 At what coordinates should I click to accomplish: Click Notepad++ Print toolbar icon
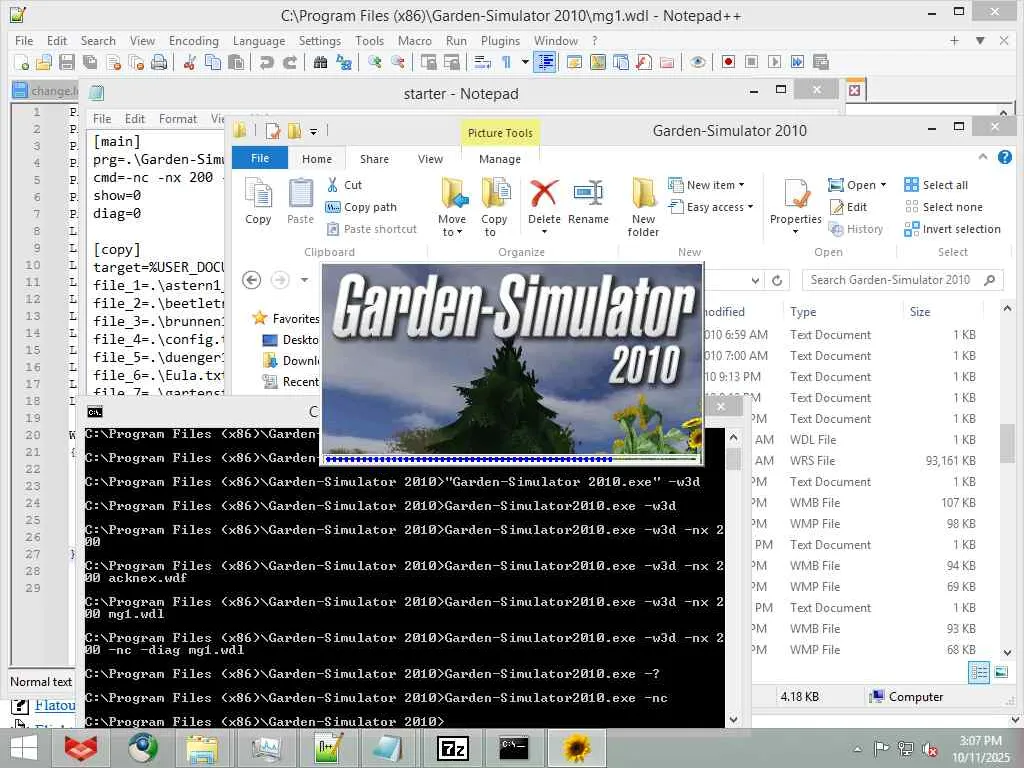tap(159, 62)
